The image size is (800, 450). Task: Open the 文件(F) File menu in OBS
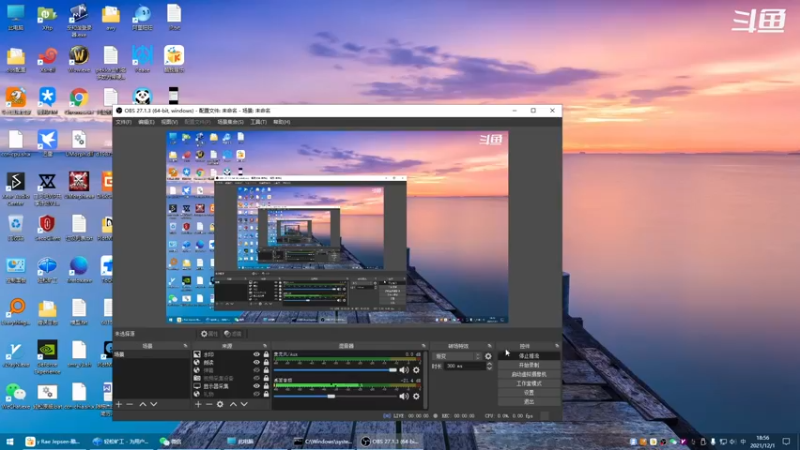point(123,122)
